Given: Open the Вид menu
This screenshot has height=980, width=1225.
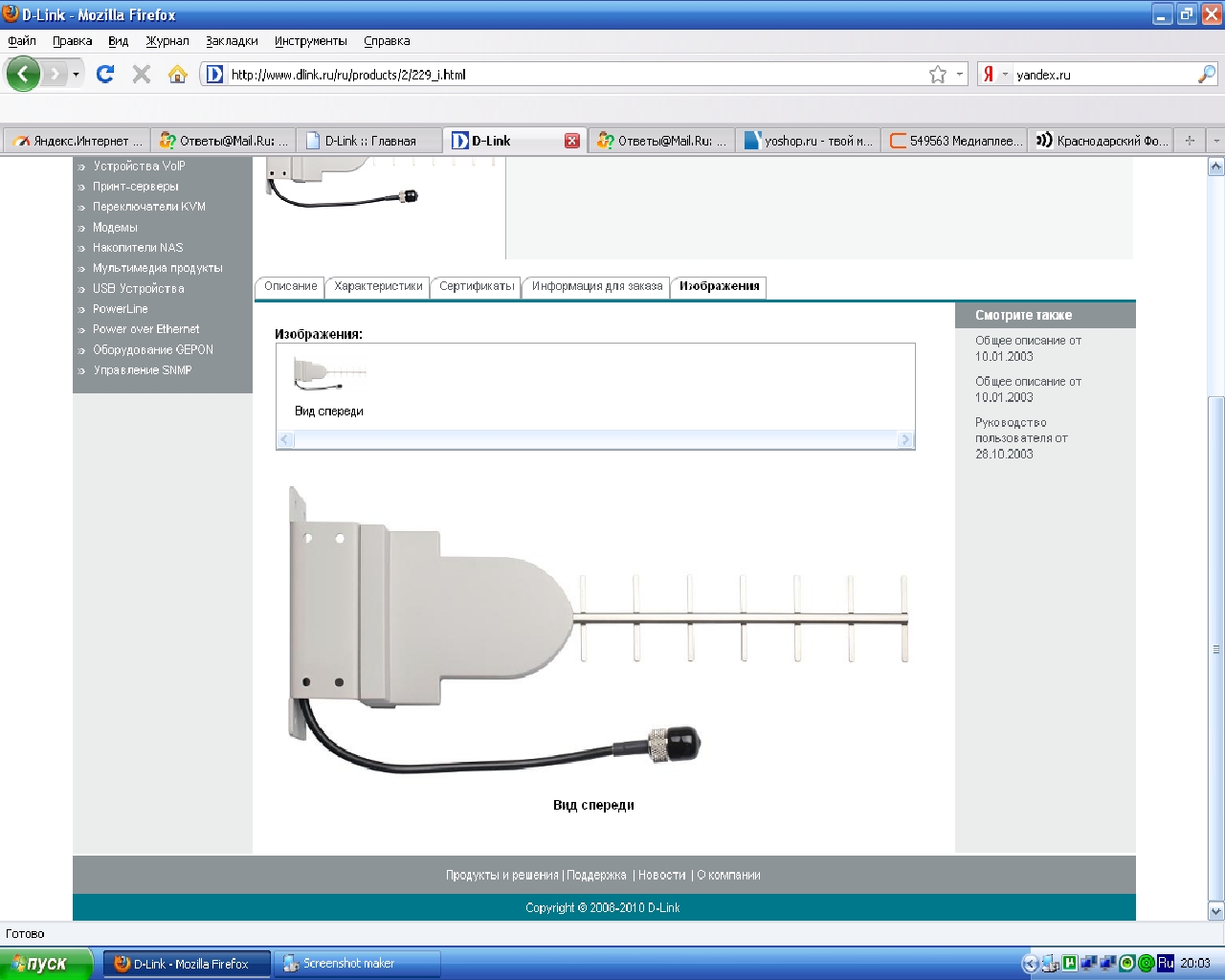Looking at the screenshot, I should tap(118, 41).
